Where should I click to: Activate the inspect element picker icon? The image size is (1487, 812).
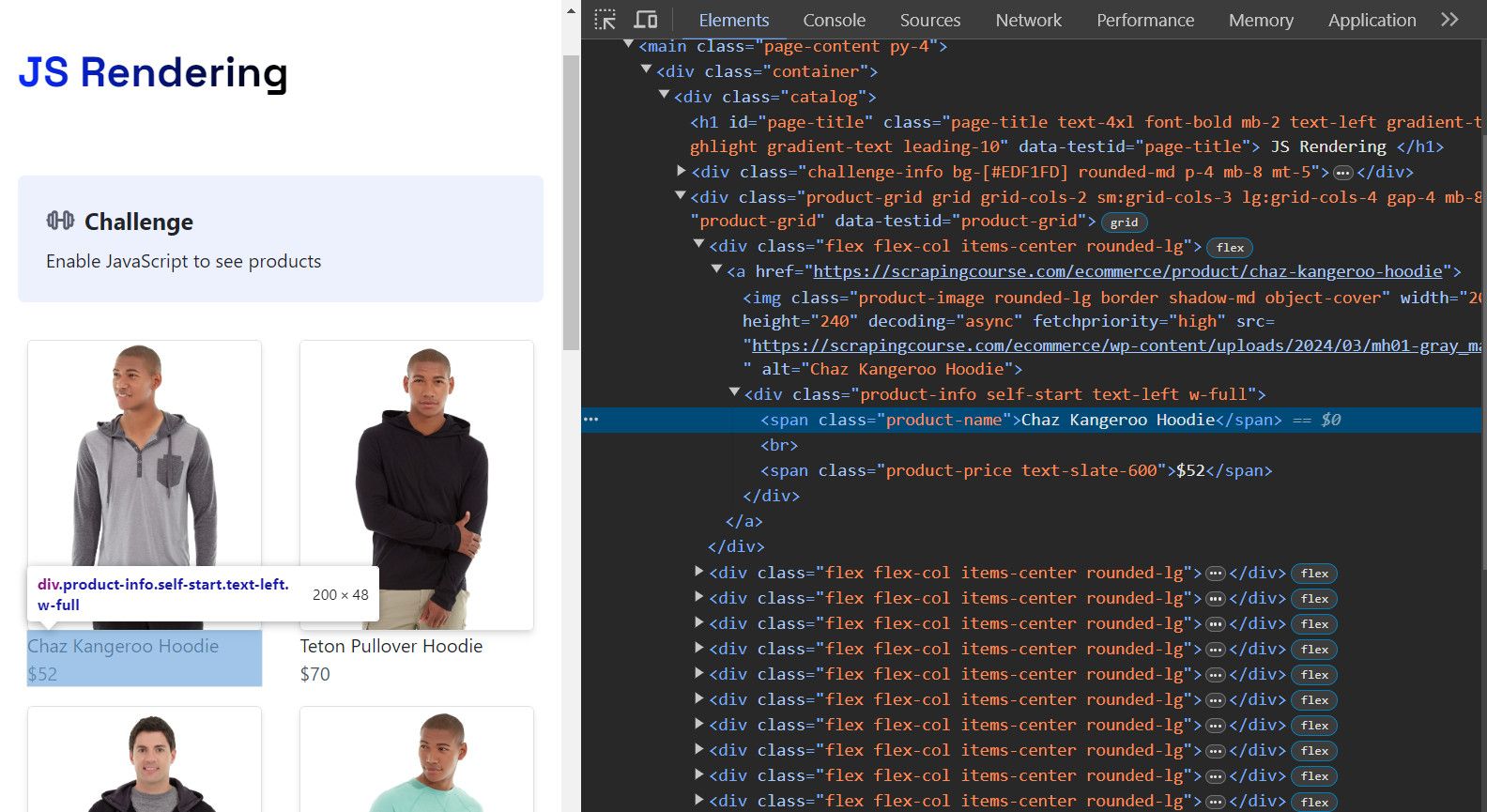coord(606,20)
